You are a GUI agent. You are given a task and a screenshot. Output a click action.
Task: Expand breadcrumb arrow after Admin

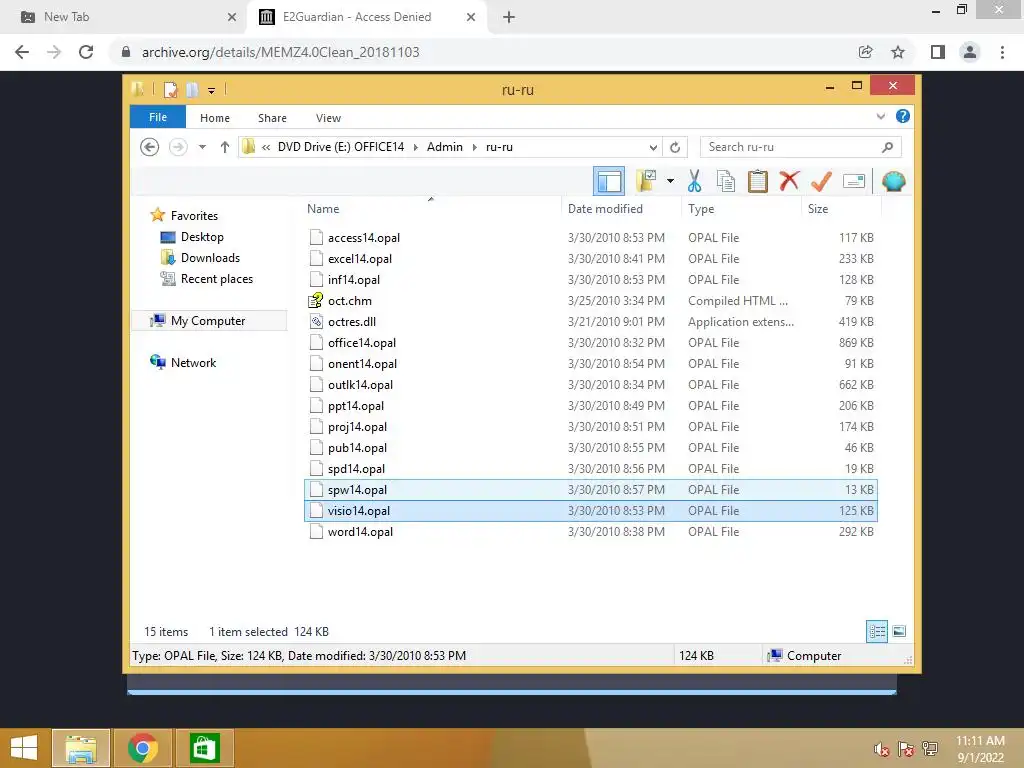[475, 147]
